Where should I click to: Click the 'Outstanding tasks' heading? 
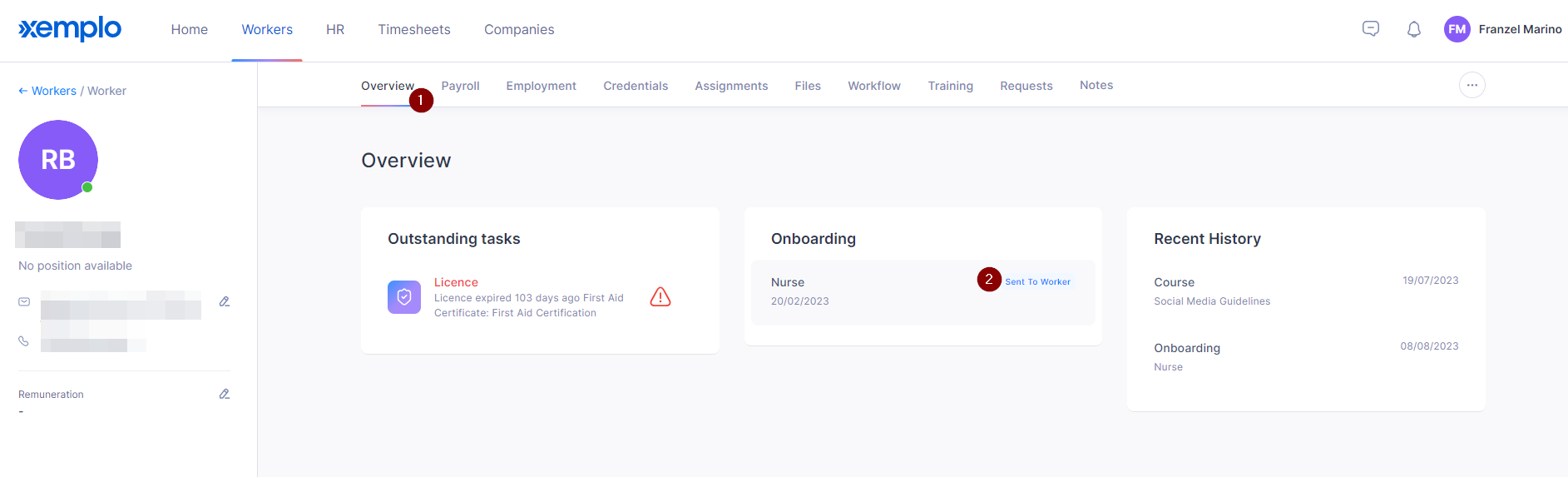pos(453,239)
